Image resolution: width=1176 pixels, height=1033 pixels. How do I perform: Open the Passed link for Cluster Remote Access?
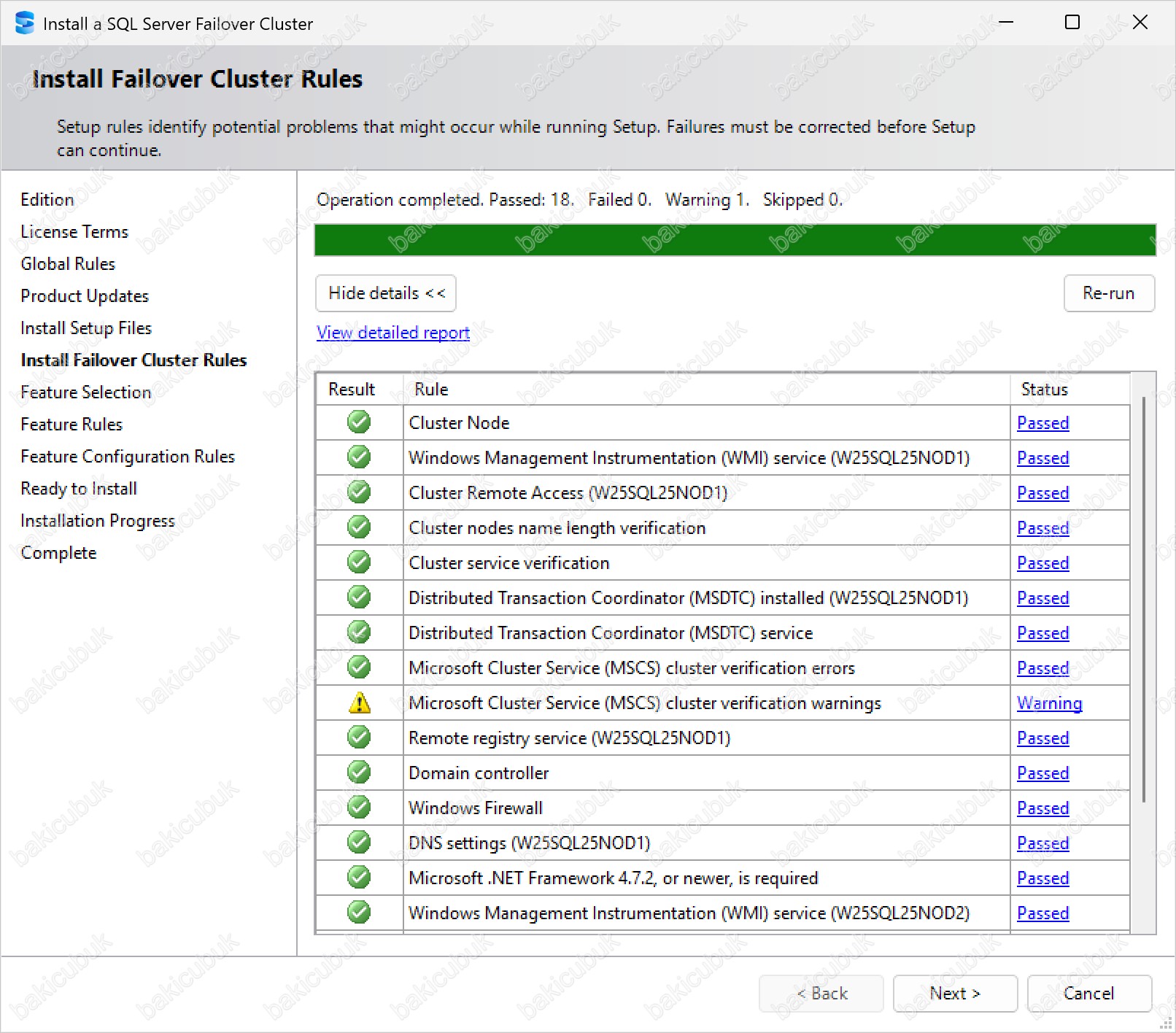click(x=1042, y=493)
